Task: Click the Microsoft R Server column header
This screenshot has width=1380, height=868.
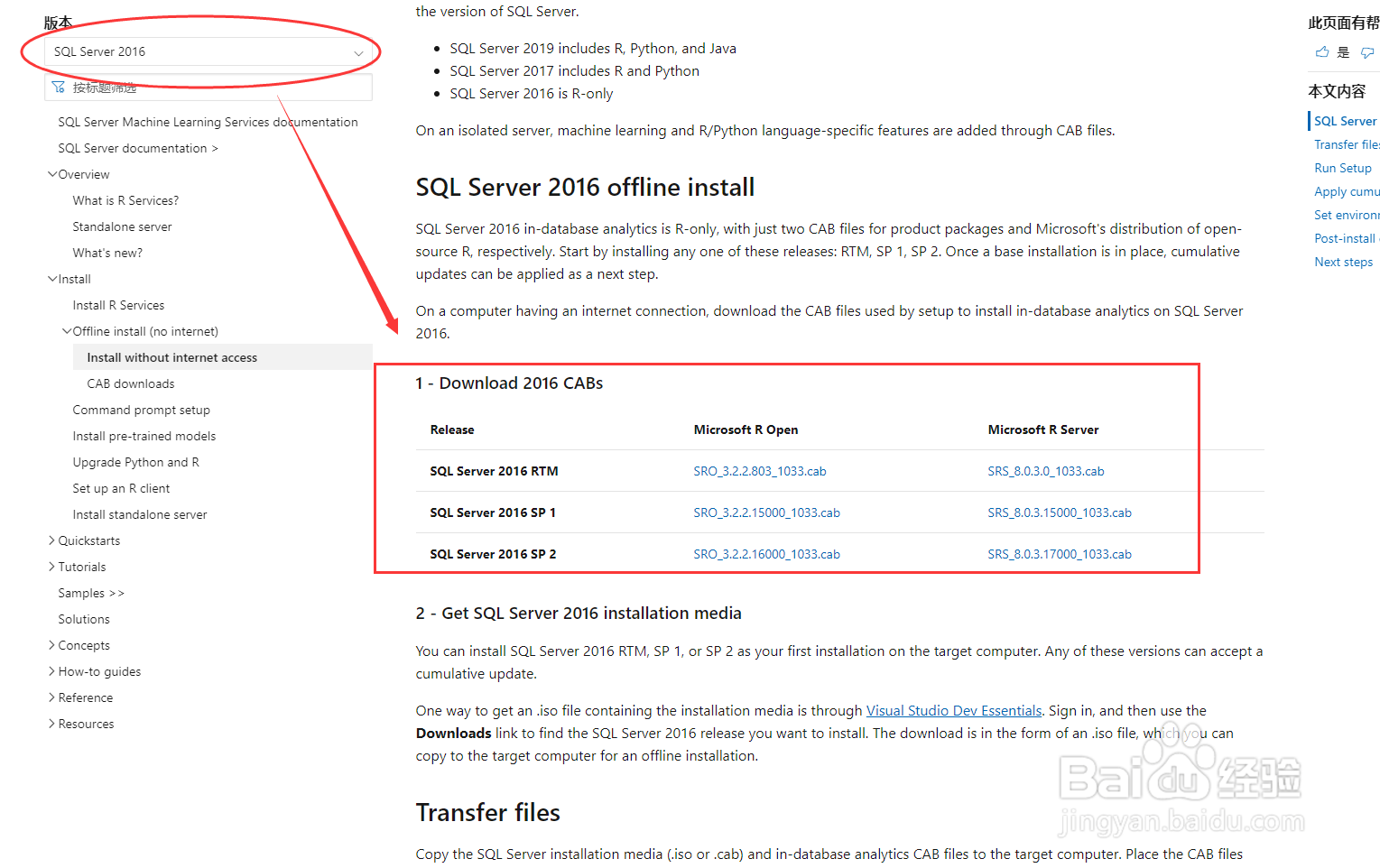Action: point(1043,429)
